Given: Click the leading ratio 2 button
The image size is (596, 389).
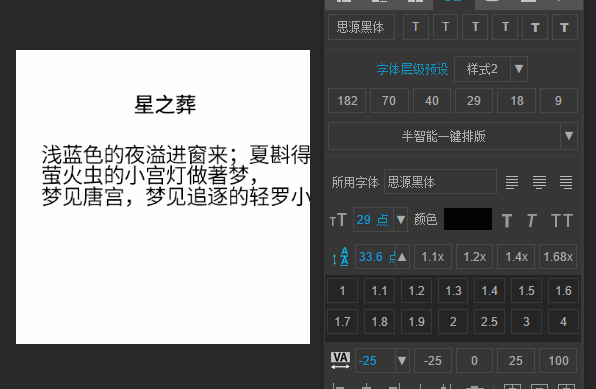Looking at the screenshot, I should coord(453,322).
